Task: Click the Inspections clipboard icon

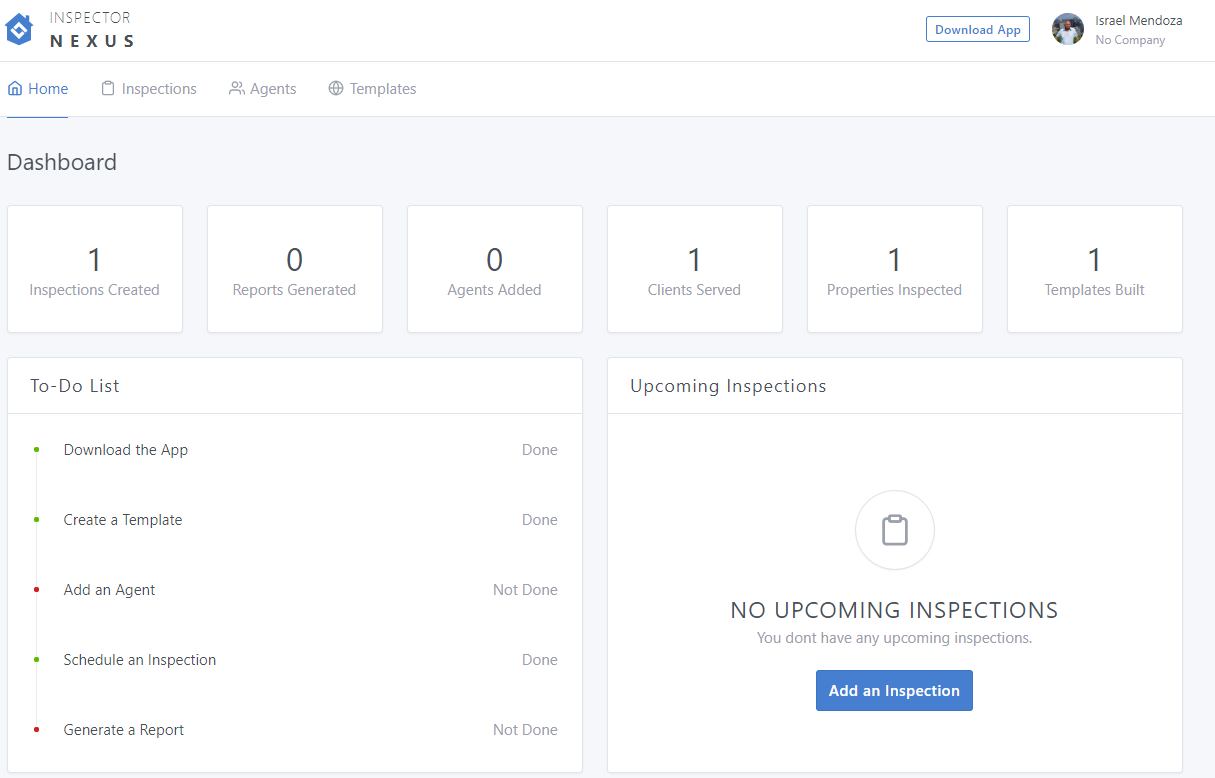Action: (108, 89)
